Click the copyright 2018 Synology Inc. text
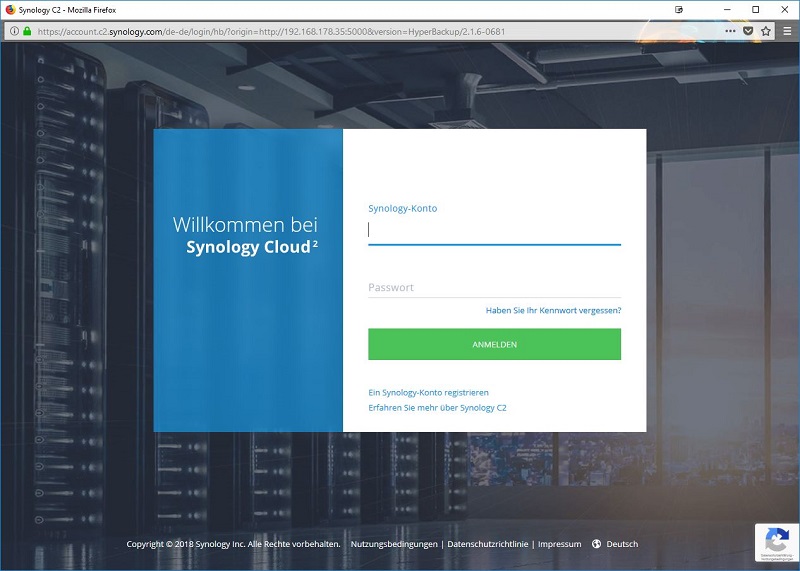 point(233,544)
